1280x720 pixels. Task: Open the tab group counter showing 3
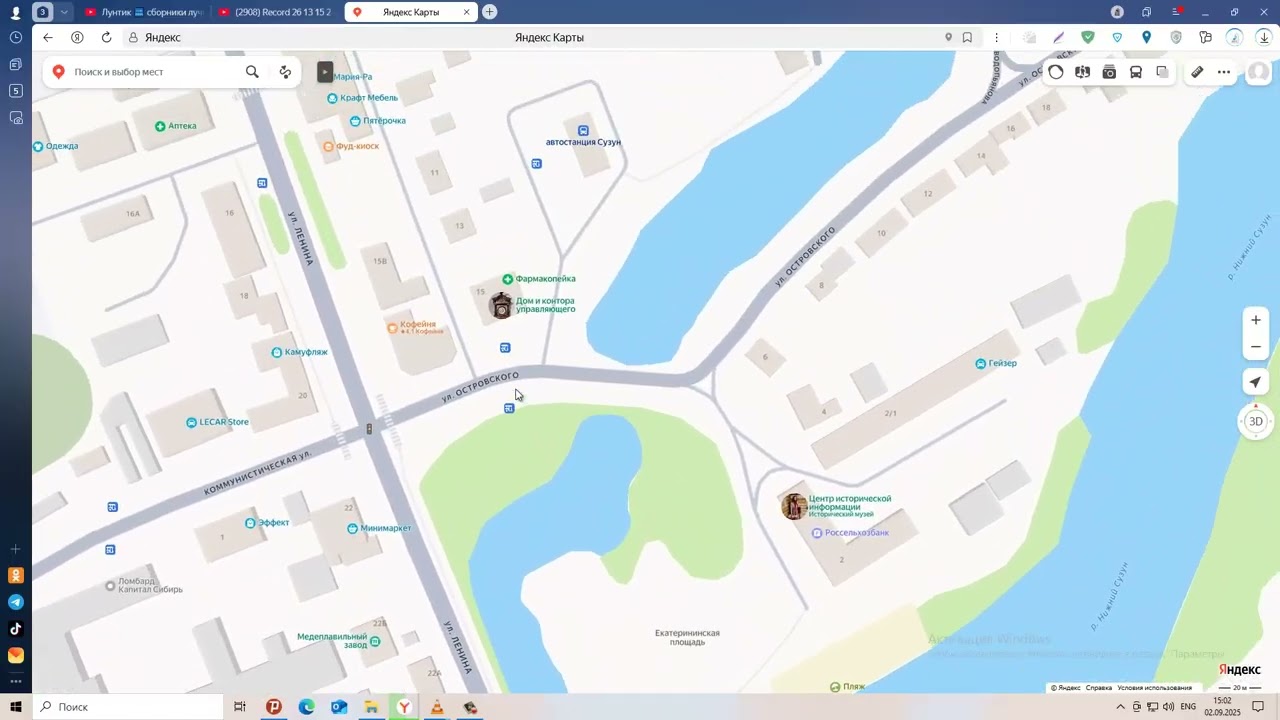(43, 12)
